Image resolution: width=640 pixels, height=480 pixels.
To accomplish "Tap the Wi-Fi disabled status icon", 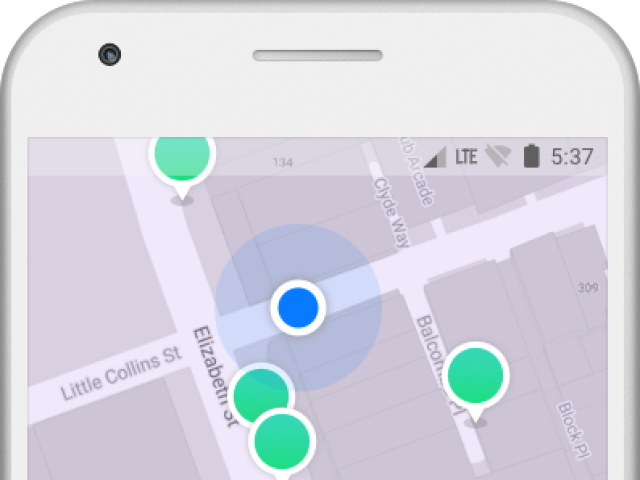I will point(498,156).
